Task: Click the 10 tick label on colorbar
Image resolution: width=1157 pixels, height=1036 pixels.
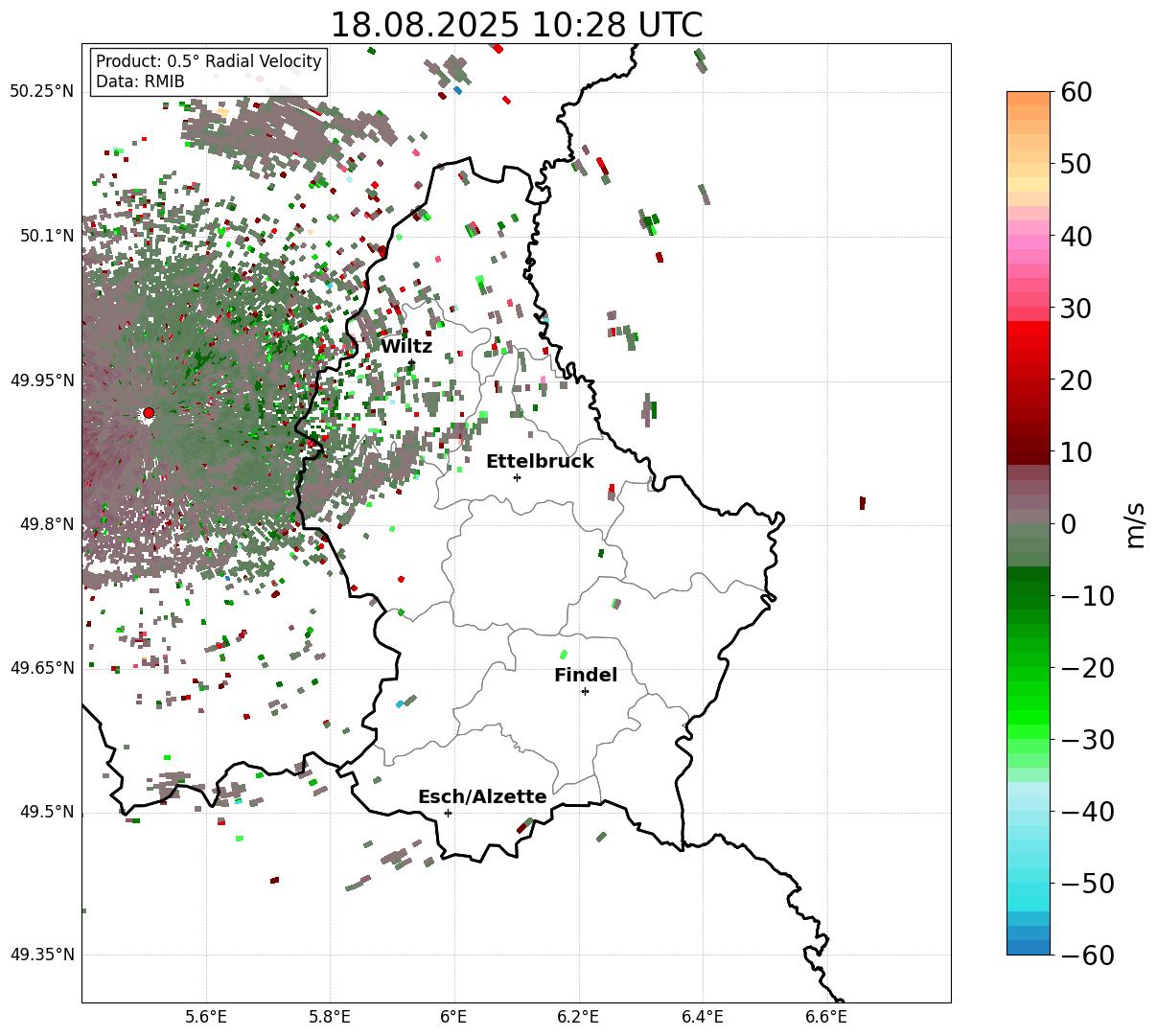Action: [x=1076, y=451]
